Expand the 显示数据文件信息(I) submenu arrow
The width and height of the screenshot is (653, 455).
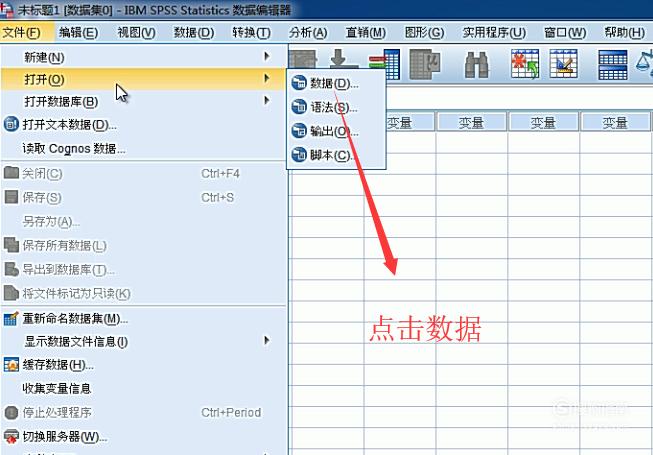(267, 341)
